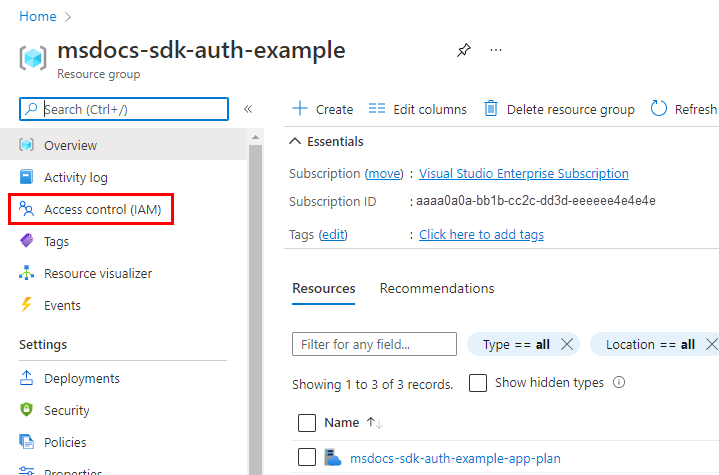Collapse the sidebar with double chevron

click(248, 109)
